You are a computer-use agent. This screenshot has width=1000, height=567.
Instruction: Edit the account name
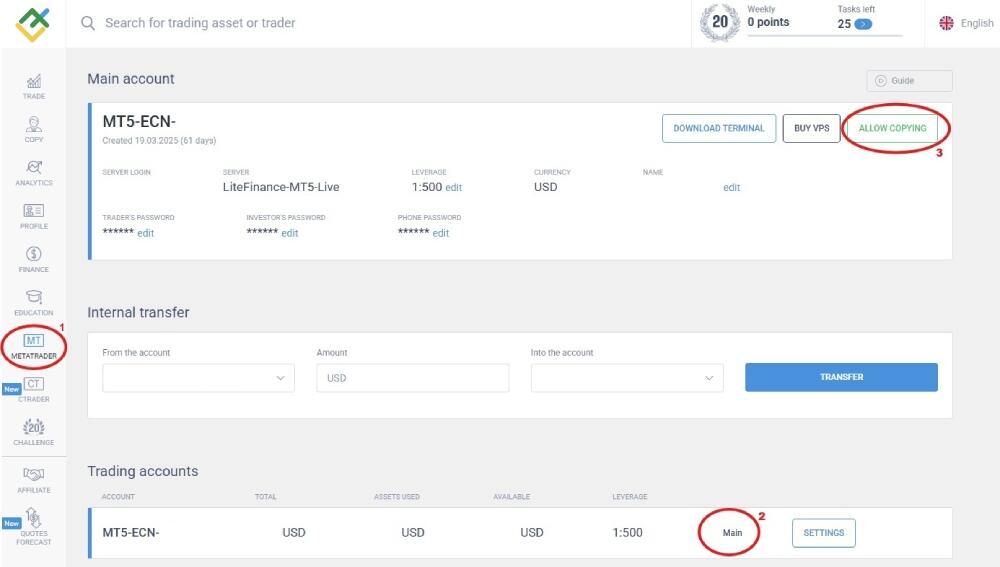(x=732, y=188)
